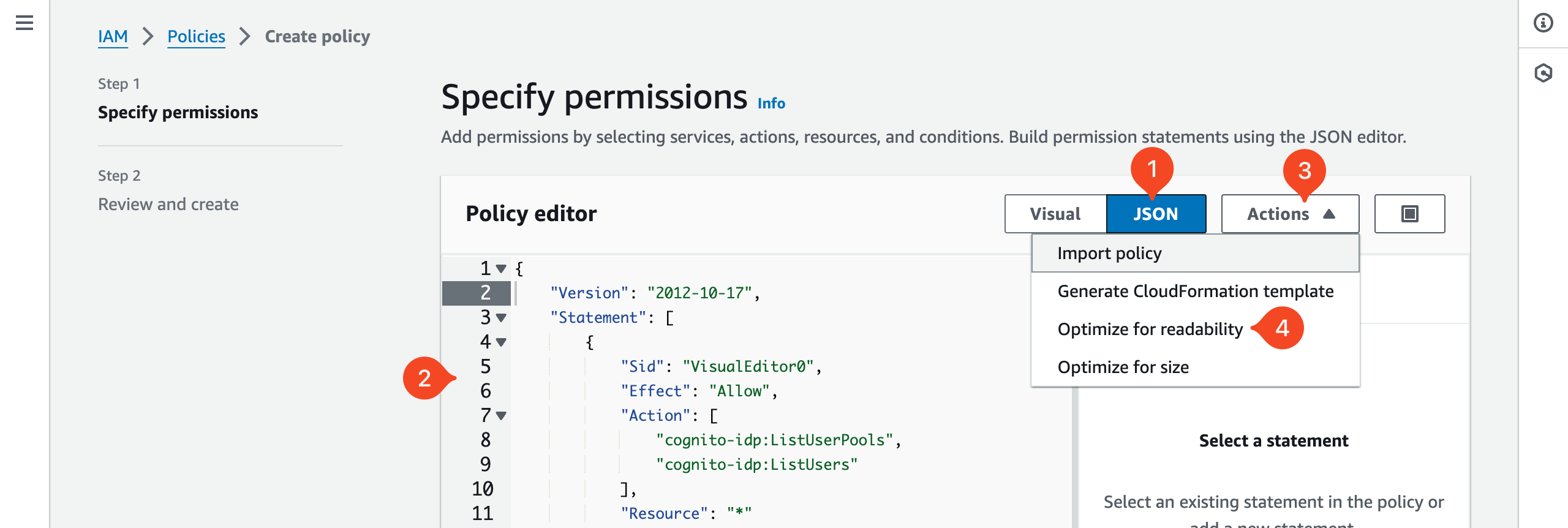Image resolution: width=1568 pixels, height=528 pixels.
Task: Click the "Sid" key on line 5
Action: click(x=643, y=367)
